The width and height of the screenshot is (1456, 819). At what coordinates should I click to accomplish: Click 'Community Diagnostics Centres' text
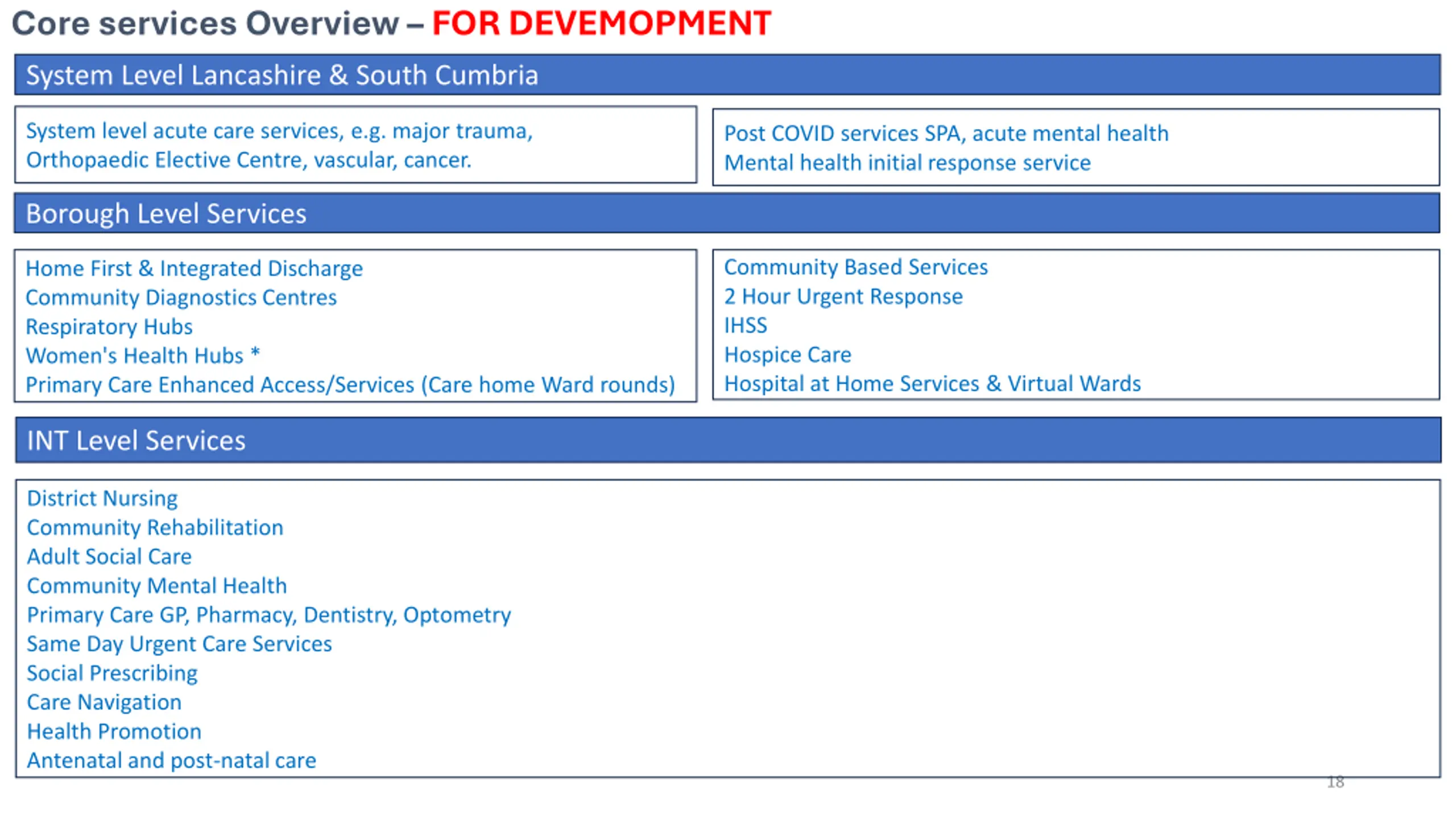pyautogui.click(x=181, y=297)
